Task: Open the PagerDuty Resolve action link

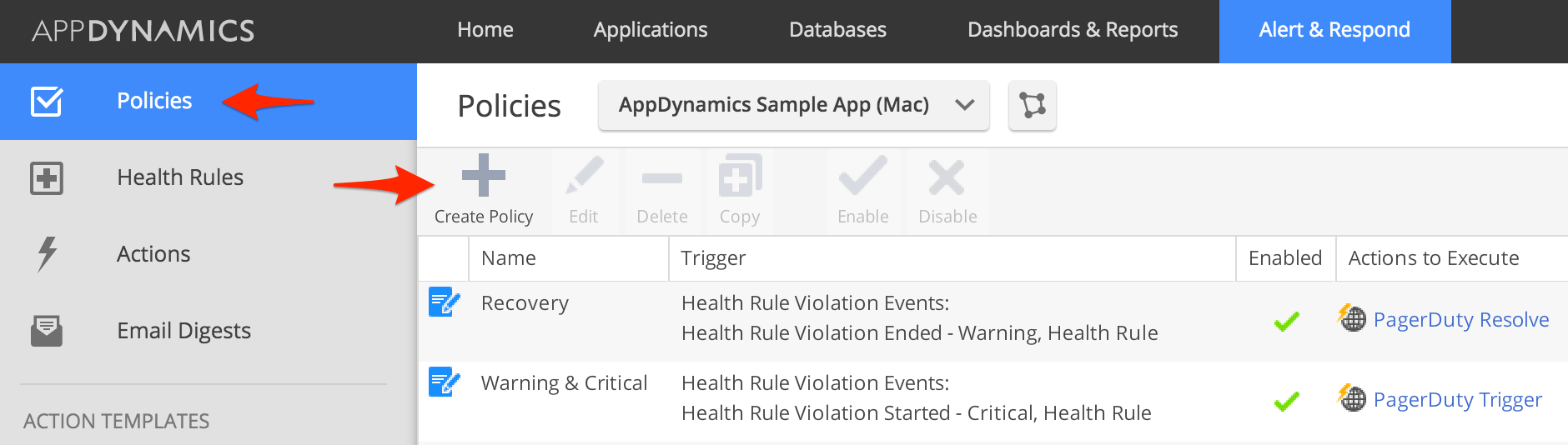Action: coord(1460,320)
